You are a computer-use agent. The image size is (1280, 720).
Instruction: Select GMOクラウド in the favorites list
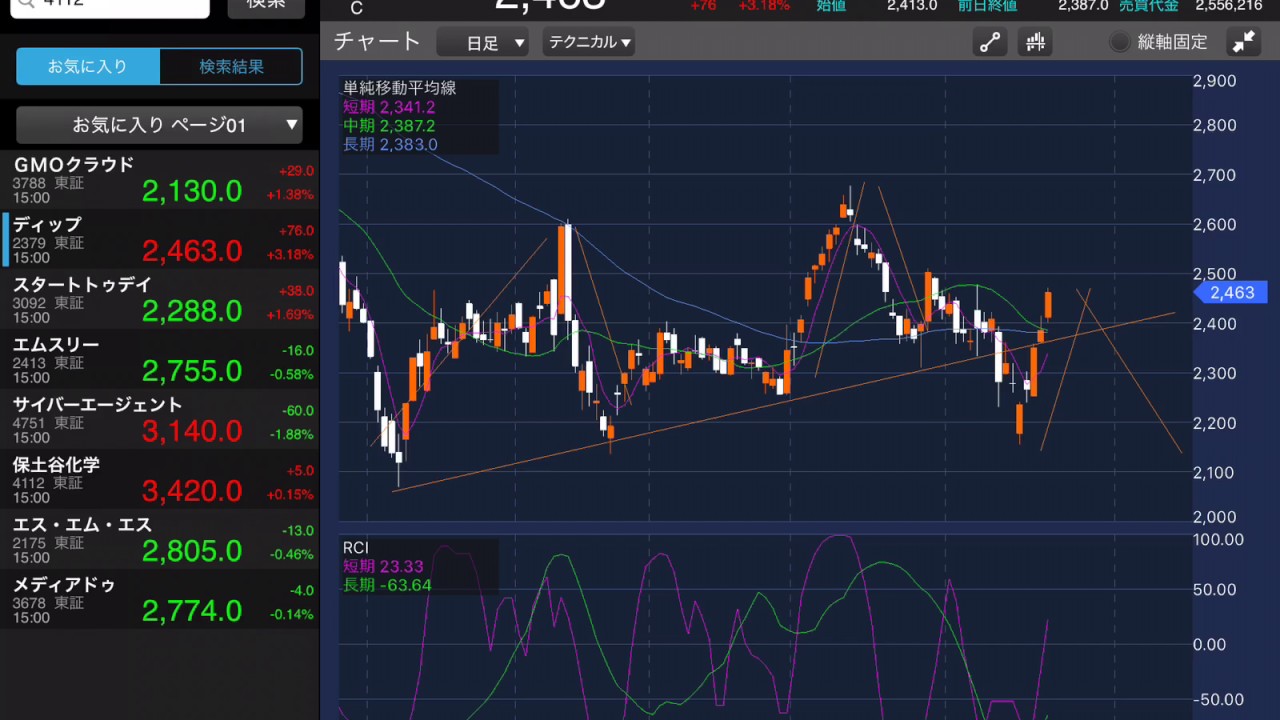[x=159, y=180]
